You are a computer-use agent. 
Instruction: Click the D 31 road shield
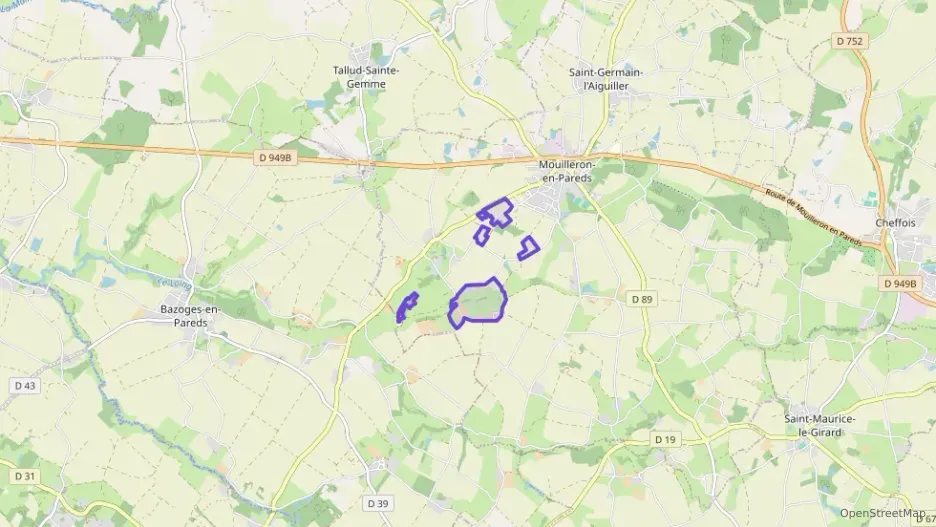coord(25,476)
